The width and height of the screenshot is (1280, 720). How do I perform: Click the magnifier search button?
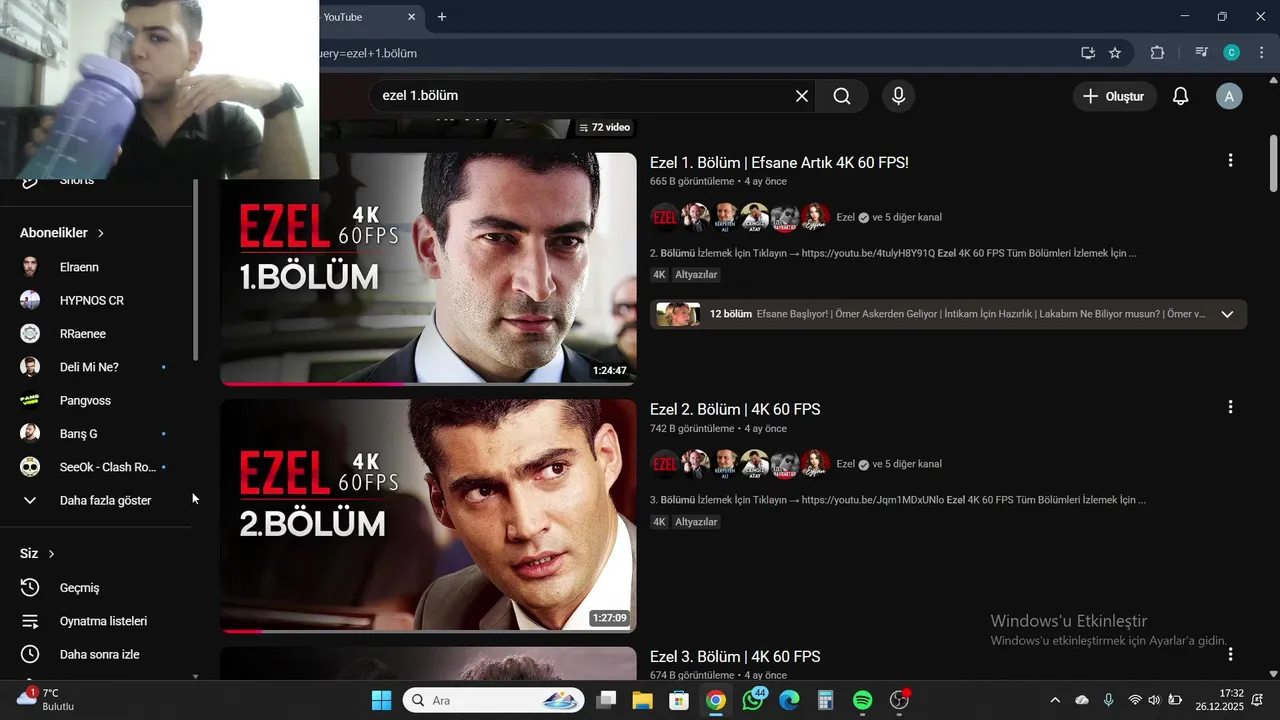[x=842, y=96]
